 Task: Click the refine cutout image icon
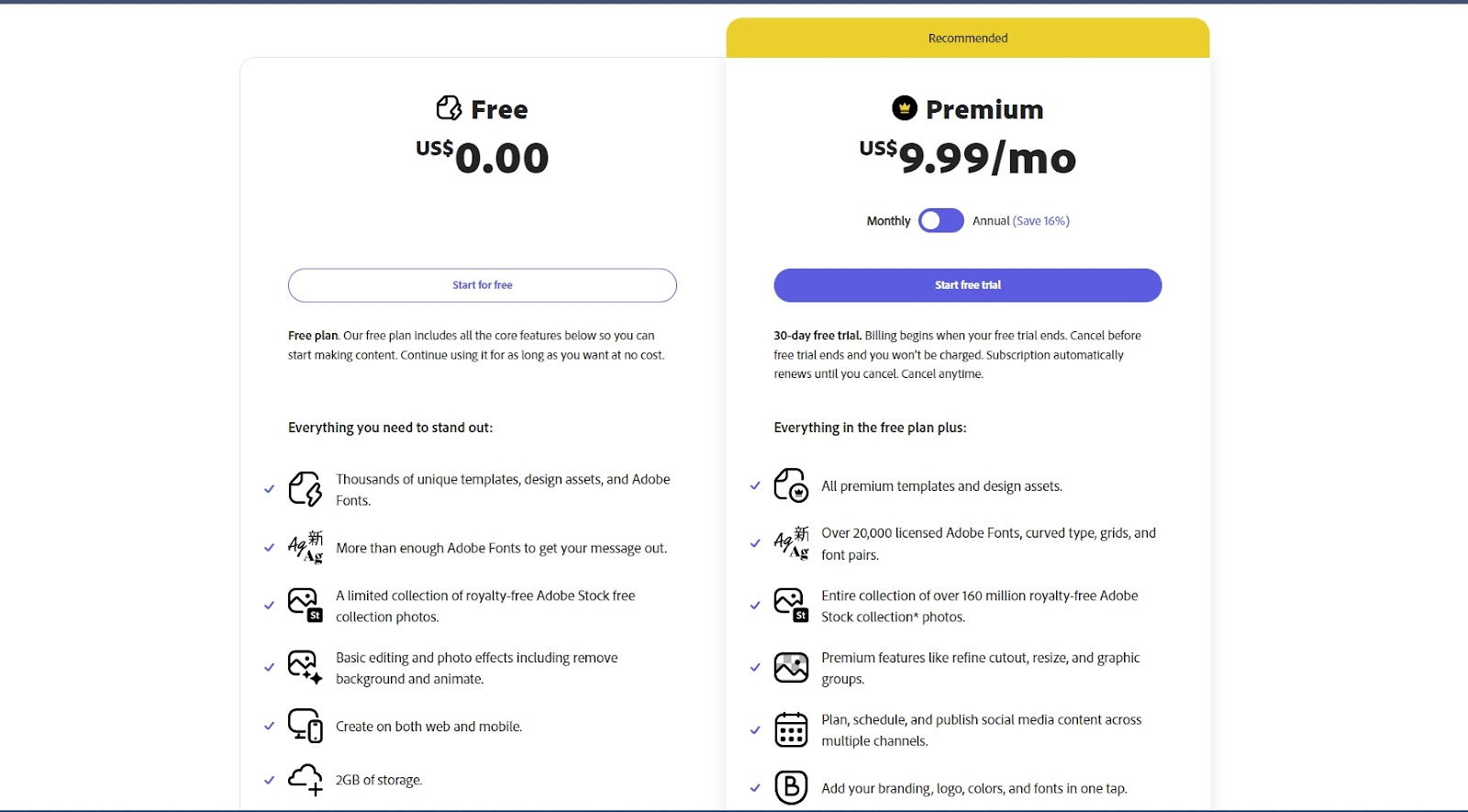(x=791, y=668)
